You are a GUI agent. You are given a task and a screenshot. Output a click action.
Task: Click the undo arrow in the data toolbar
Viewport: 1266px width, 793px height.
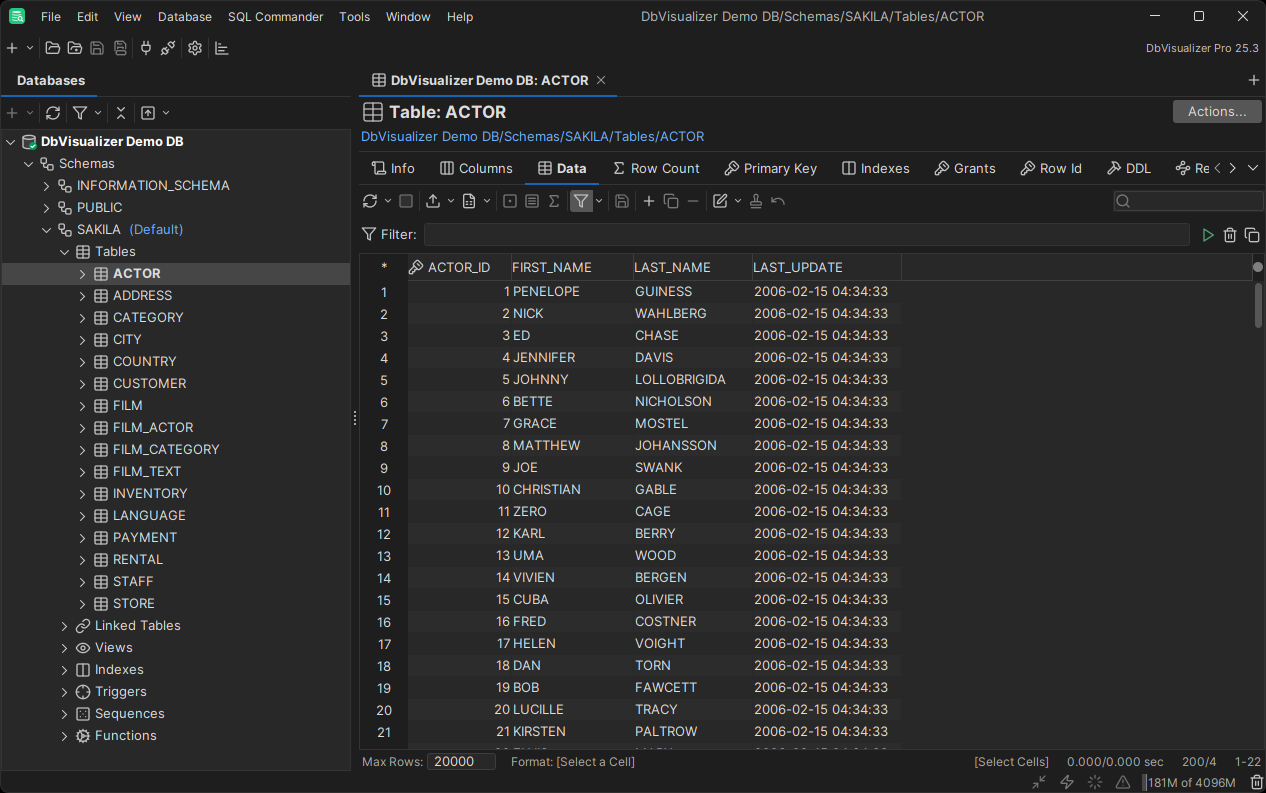click(x=778, y=201)
